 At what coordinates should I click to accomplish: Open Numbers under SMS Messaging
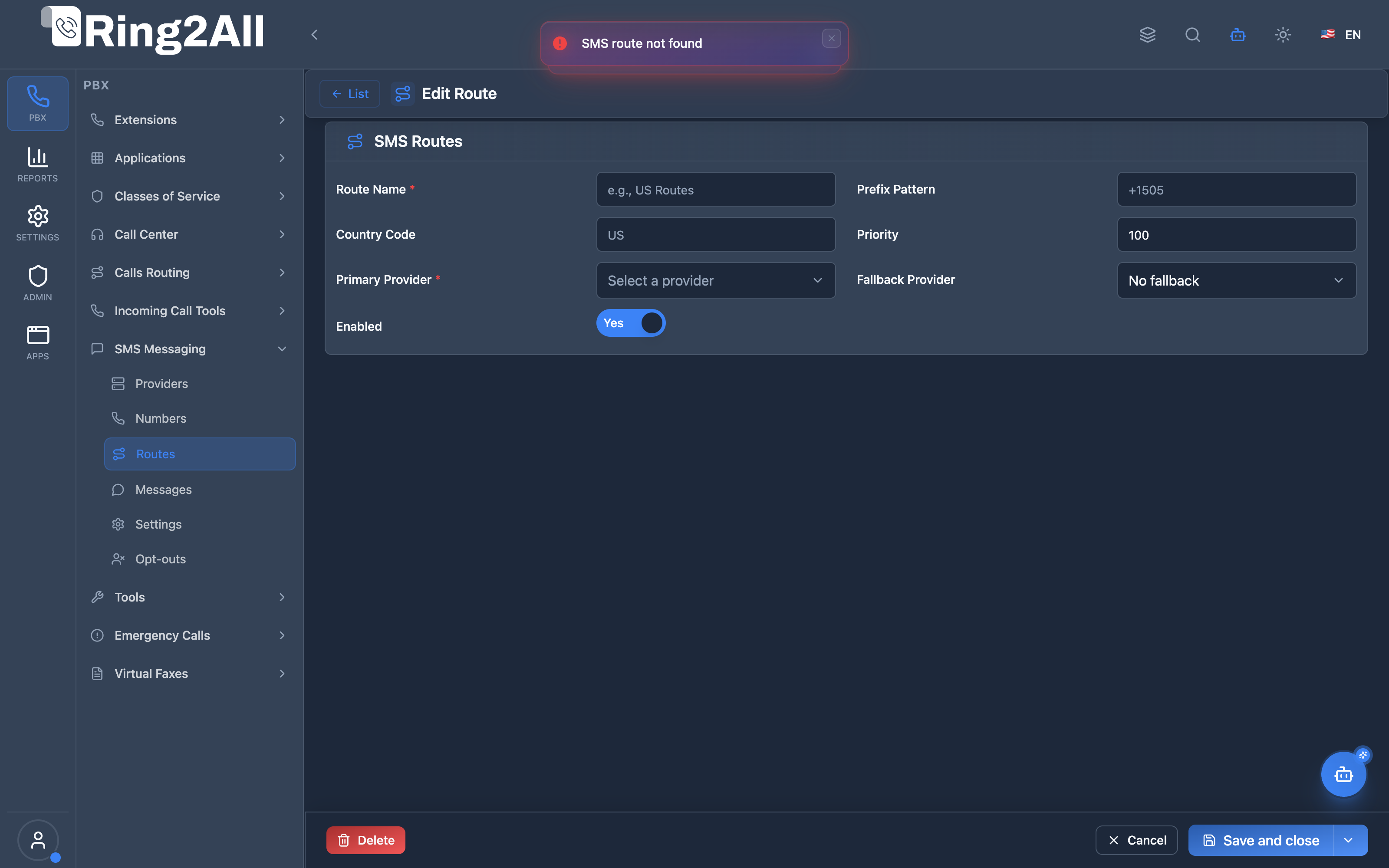200,418
